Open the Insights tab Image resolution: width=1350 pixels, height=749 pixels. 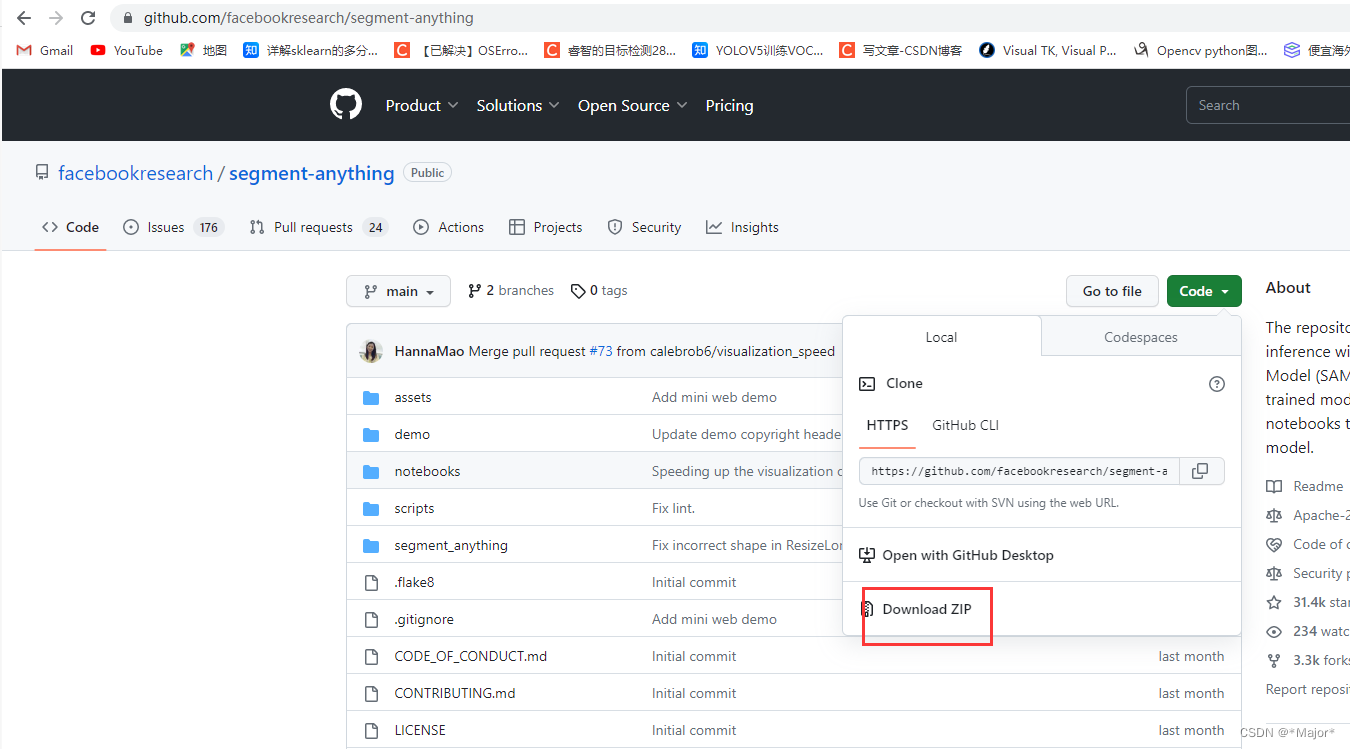(742, 227)
